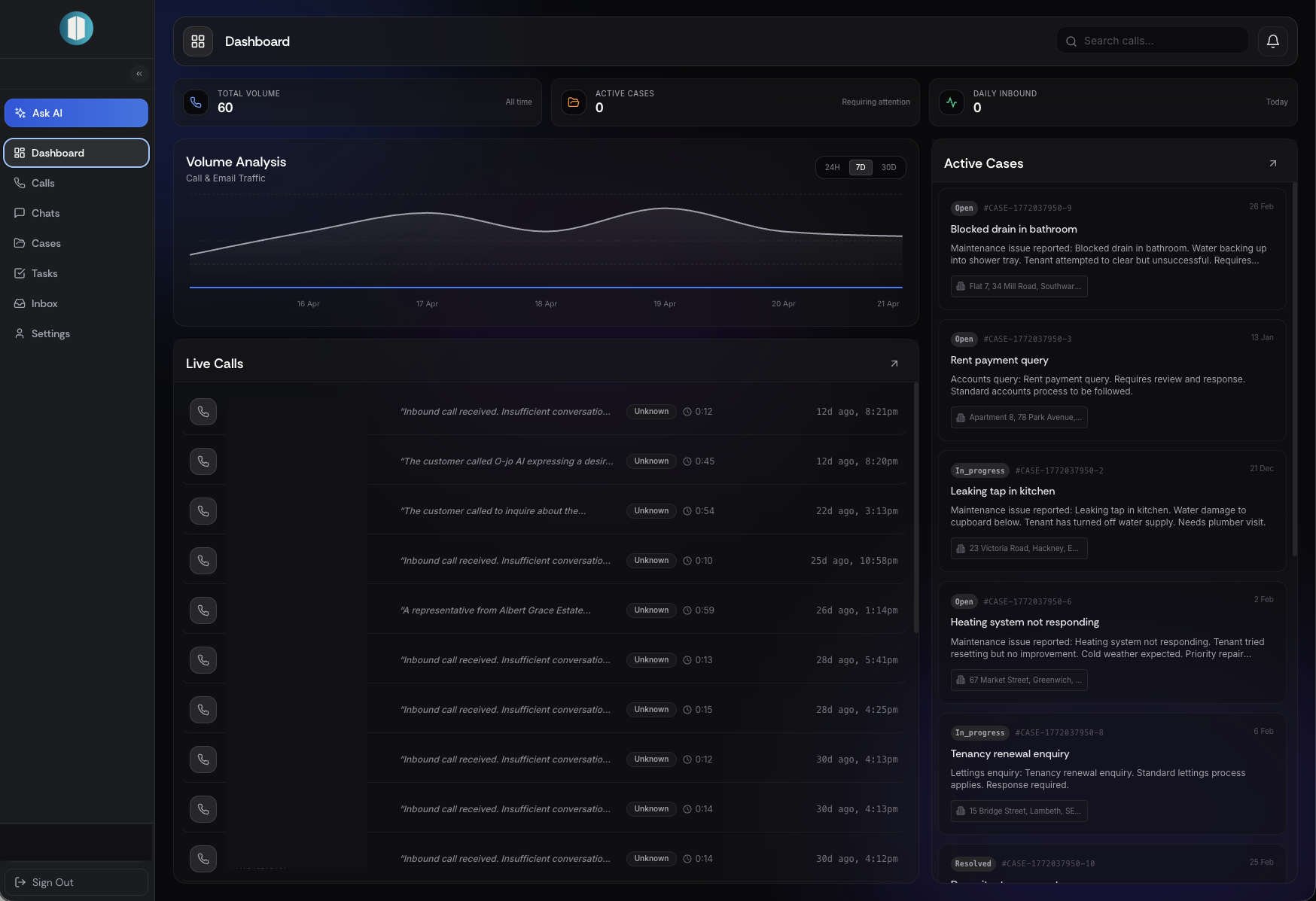This screenshot has width=1316, height=901.
Task: Collapse the sidebar with the double-chevron
Action: click(139, 74)
